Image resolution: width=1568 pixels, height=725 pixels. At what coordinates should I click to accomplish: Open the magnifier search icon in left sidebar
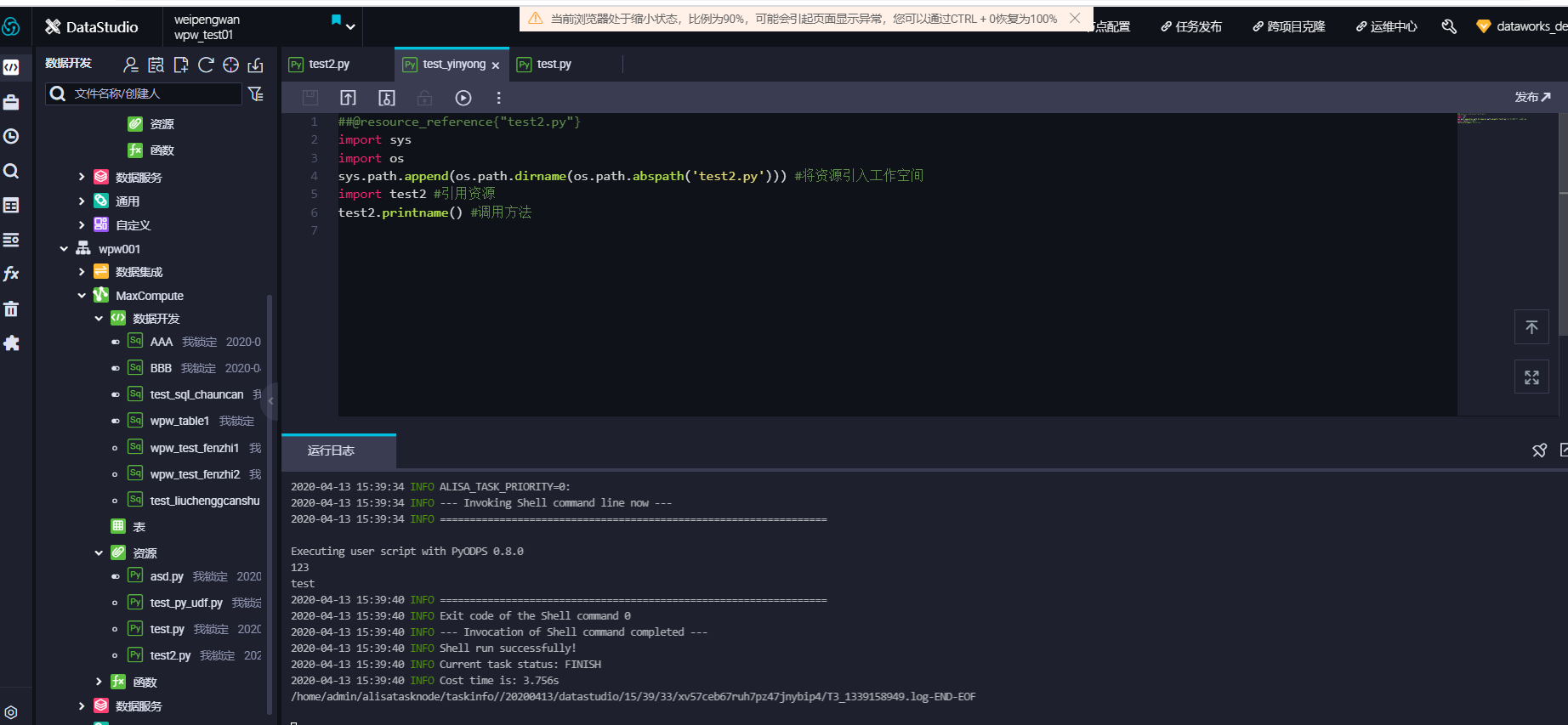click(x=11, y=171)
